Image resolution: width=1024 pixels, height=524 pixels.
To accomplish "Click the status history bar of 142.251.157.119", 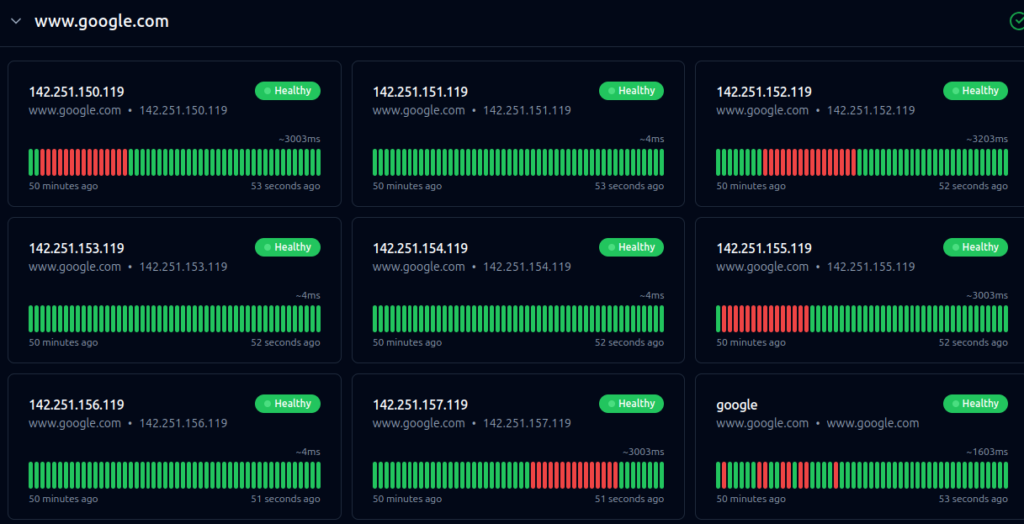I will (x=519, y=475).
